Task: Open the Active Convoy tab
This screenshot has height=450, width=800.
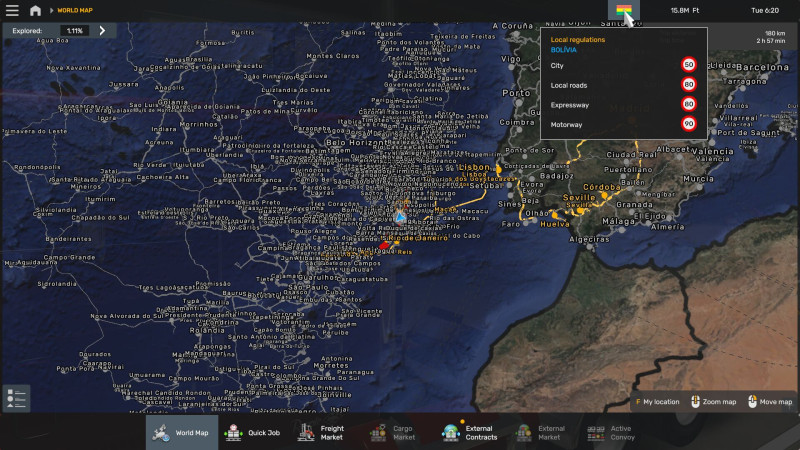Action: (x=612, y=433)
